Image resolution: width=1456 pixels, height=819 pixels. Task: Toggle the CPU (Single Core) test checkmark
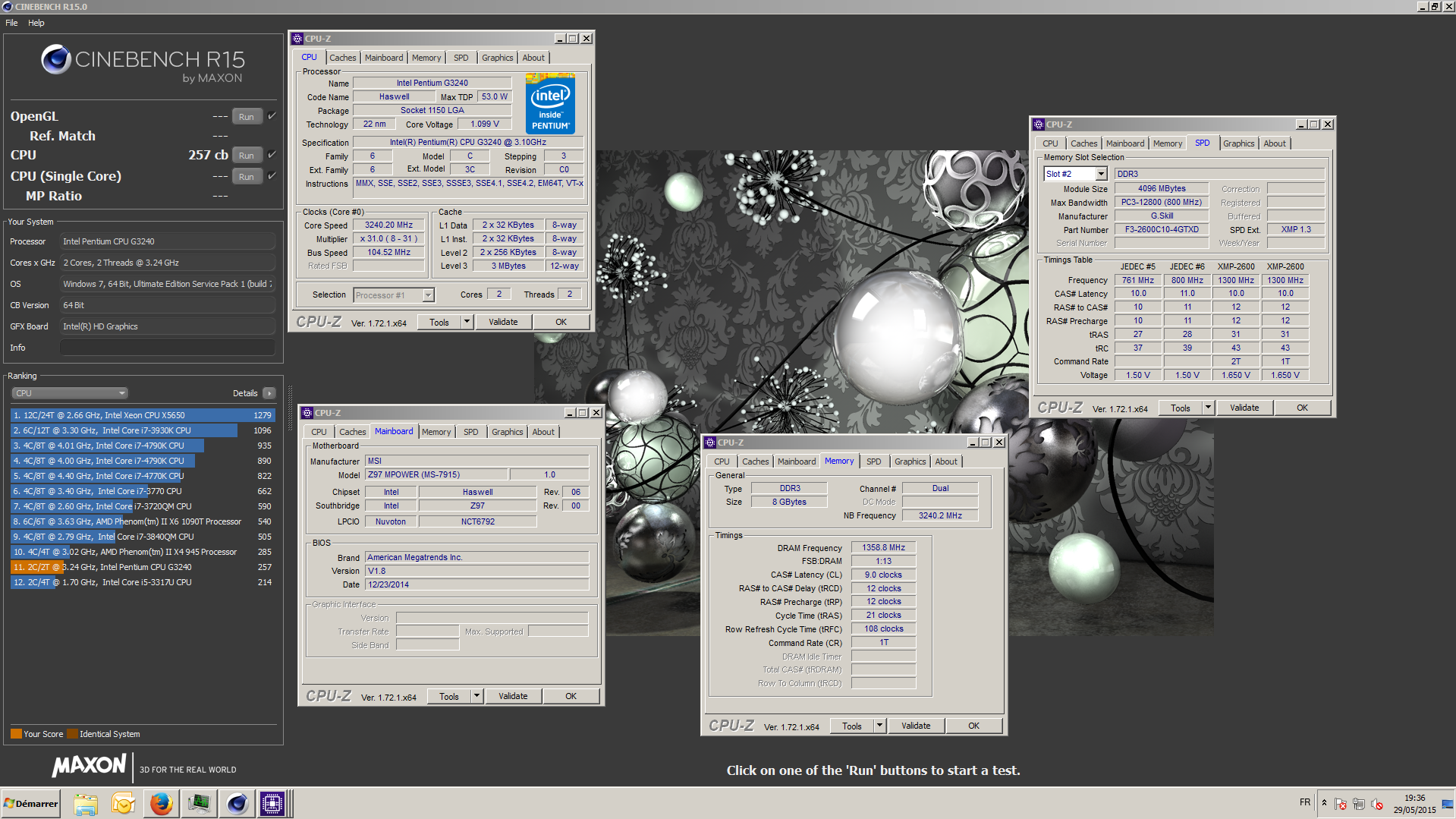coord(272,176)
